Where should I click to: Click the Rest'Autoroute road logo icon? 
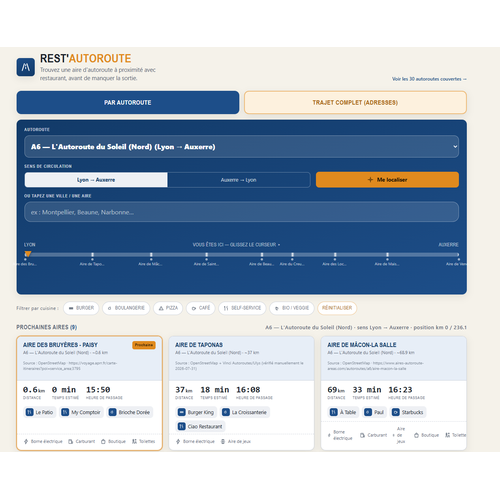(x=26, y=67)
